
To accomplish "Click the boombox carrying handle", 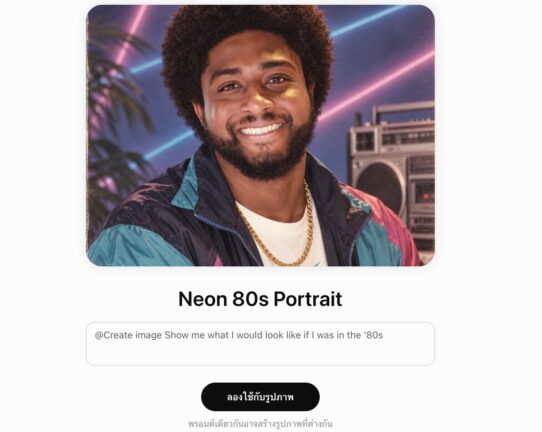I will point(403,111).
